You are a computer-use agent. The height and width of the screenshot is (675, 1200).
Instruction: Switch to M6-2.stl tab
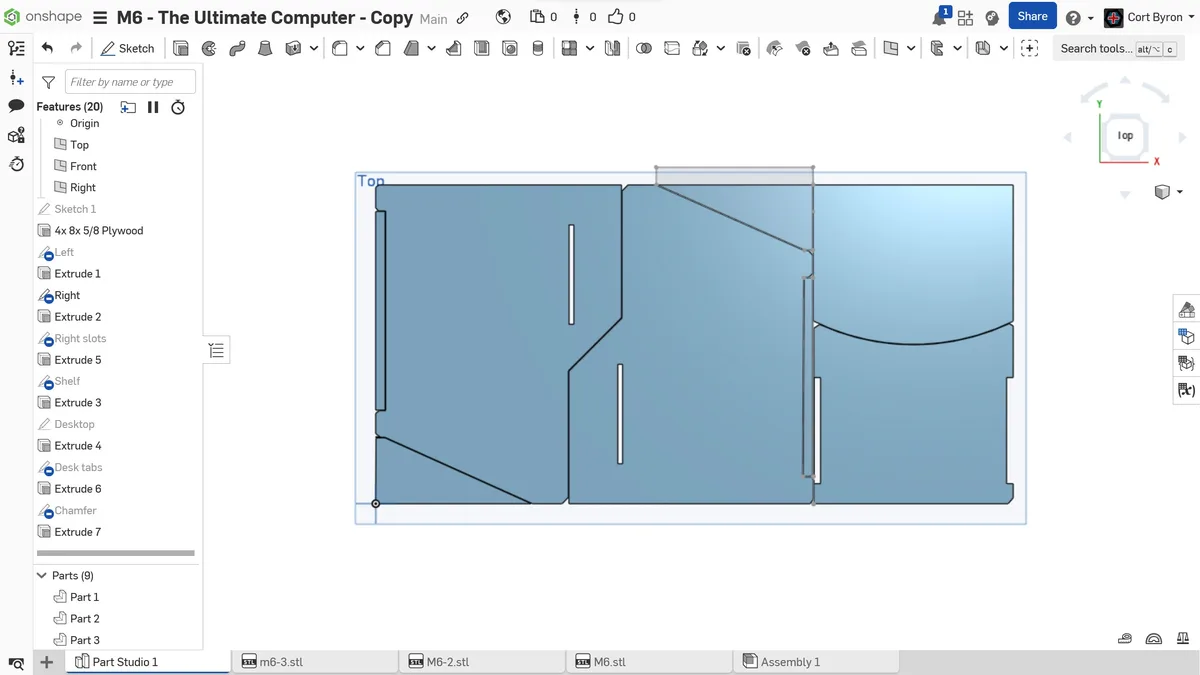point(481,662)
